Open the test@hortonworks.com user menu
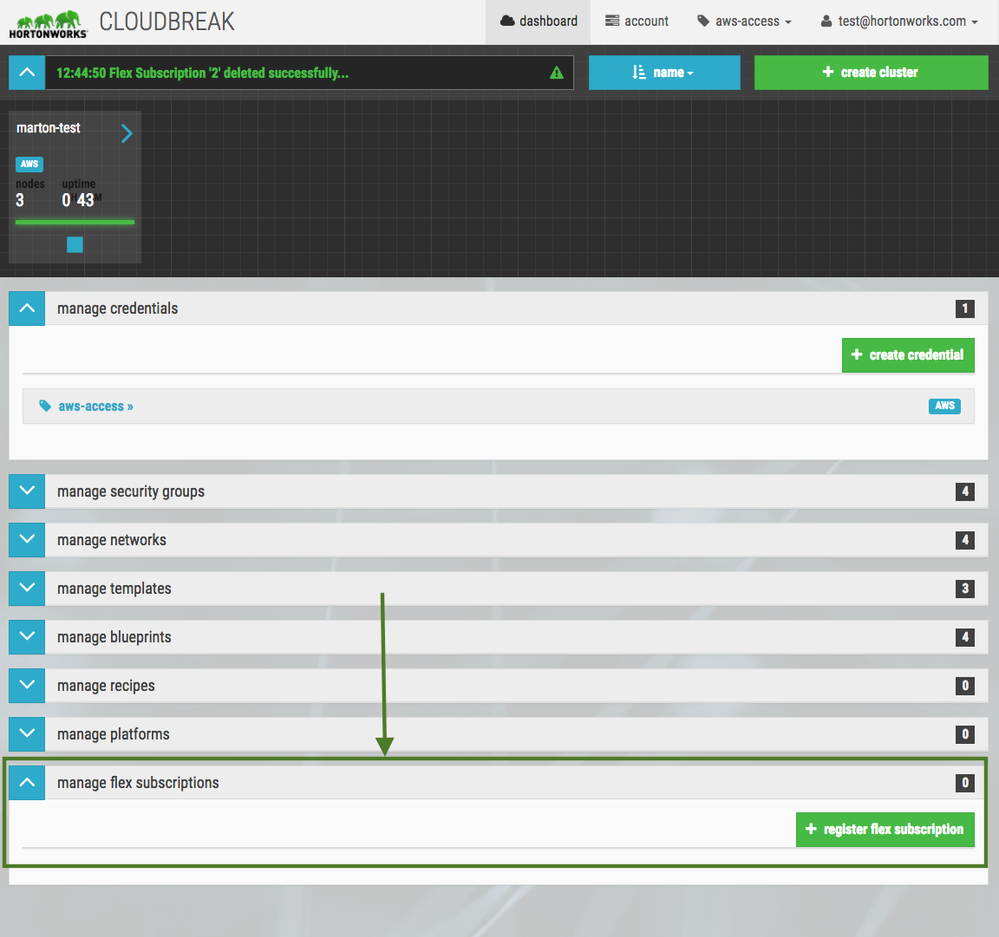The height and width of the screenshot is (937, 999). pos(901,21)
